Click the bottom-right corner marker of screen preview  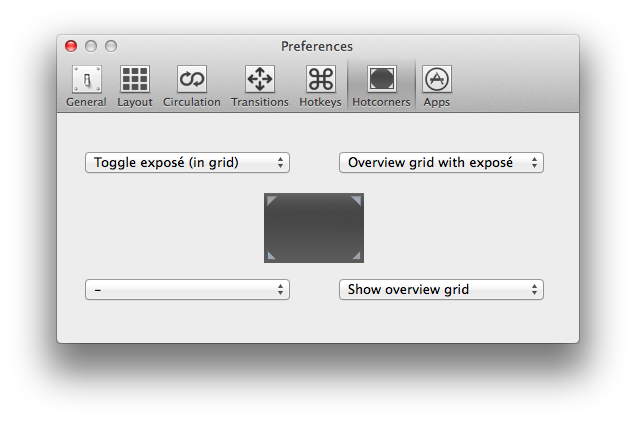click(357, 256)
